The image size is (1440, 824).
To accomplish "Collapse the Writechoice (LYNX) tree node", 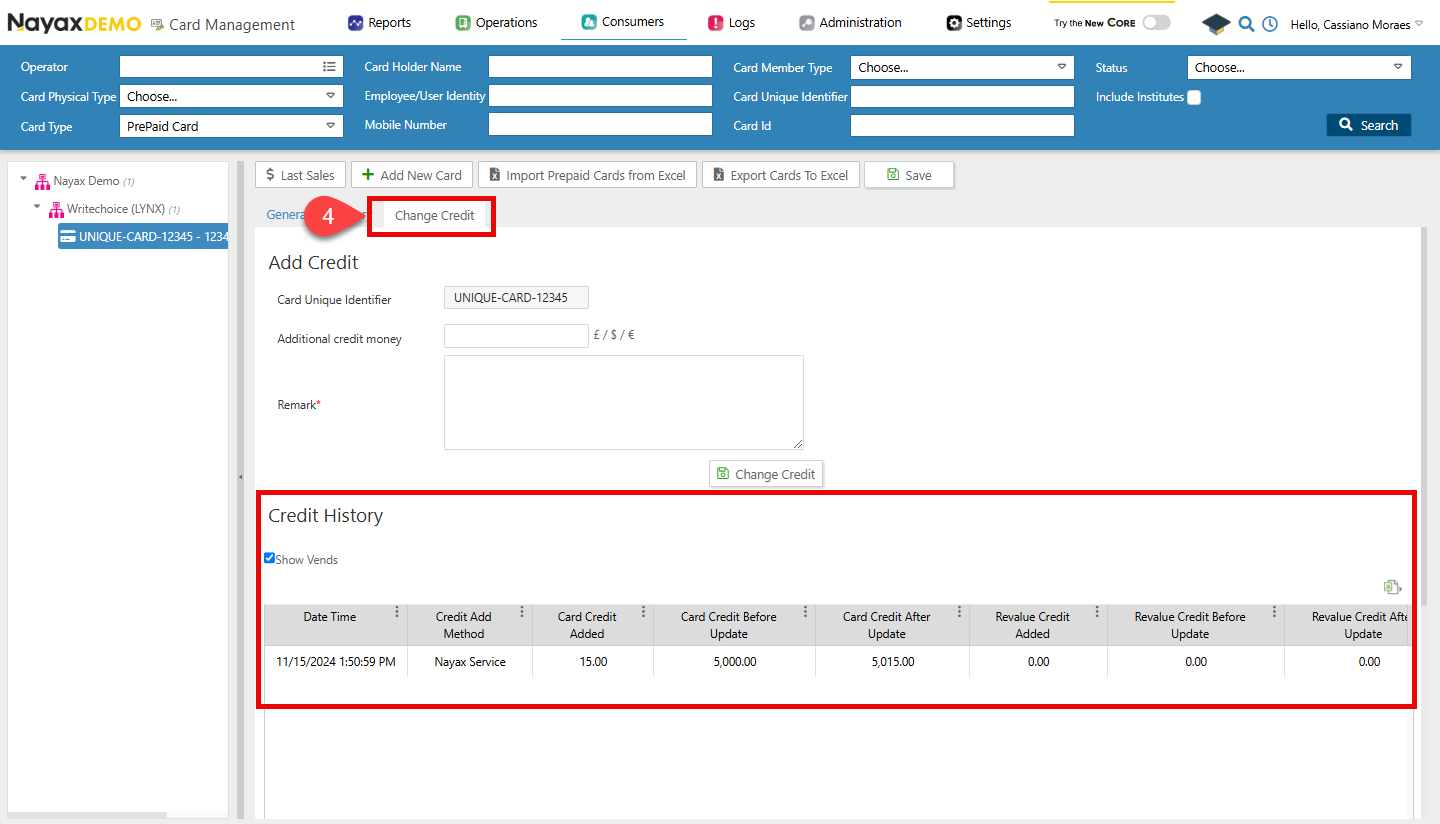I will pos(38,208).
